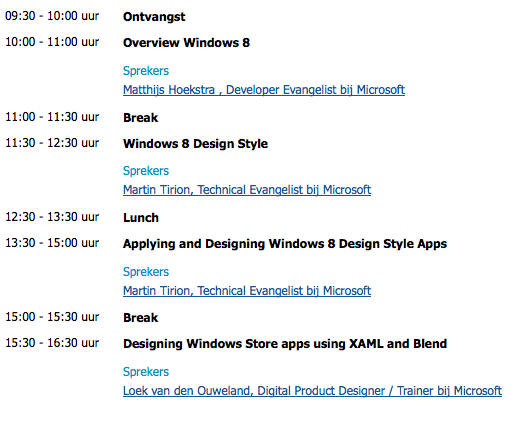Image resolution: width=532 pixels, height=426 pixels.
Task: Click the 09:30 - 10:00 uur time slot
Action: (52, 16)
